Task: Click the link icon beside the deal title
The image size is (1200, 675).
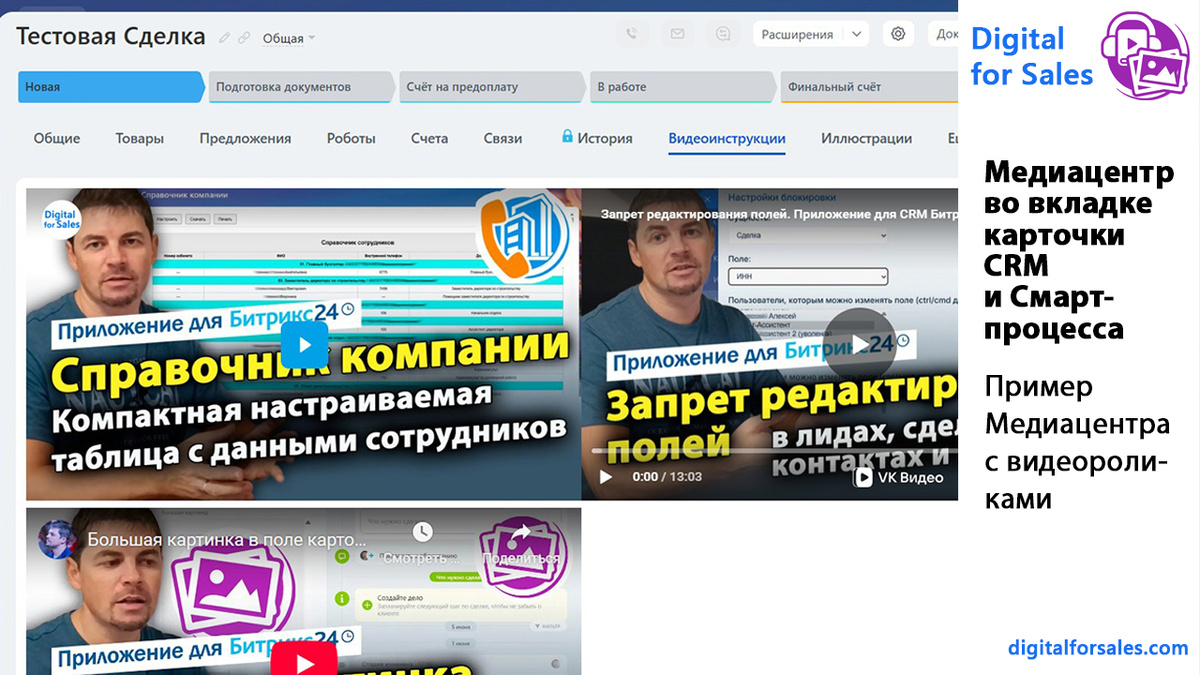Action: click(246, 38)
